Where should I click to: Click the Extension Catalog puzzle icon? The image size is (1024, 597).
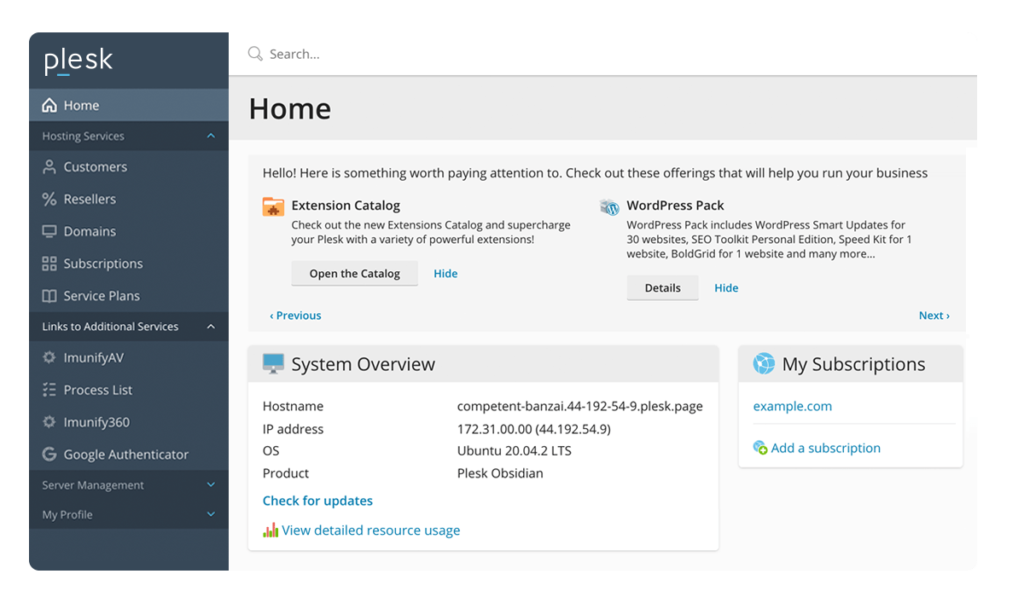273,207
